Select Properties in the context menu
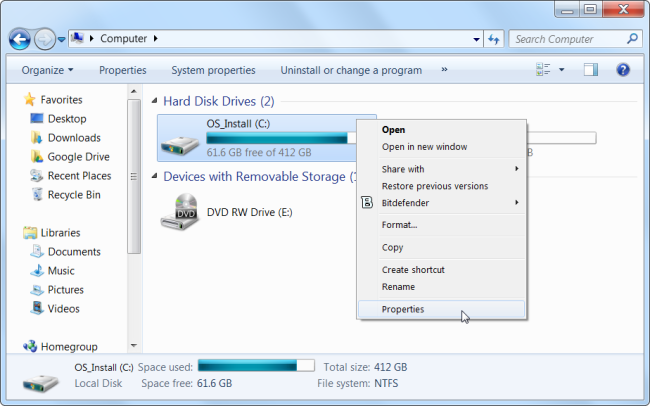The width and height of the screenshot is (650, 406). click(x=403, y=309)
